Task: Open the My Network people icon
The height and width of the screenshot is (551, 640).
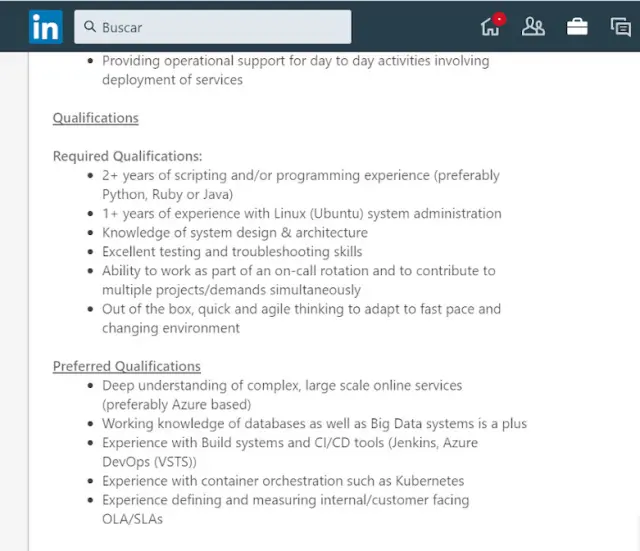Action: click(x=533, y=27)
